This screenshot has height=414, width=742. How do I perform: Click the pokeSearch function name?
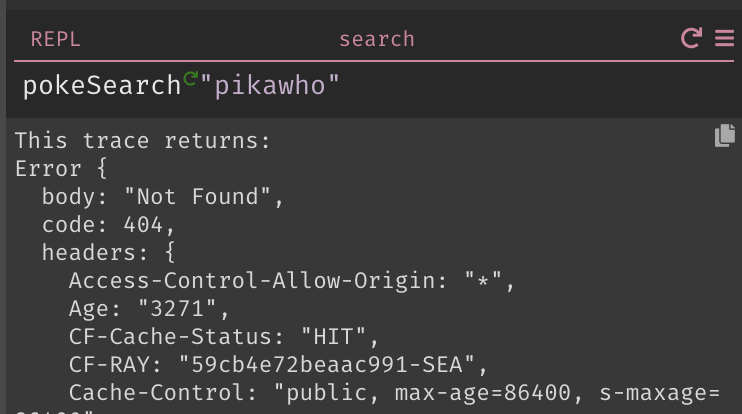[x=102, y=86]
